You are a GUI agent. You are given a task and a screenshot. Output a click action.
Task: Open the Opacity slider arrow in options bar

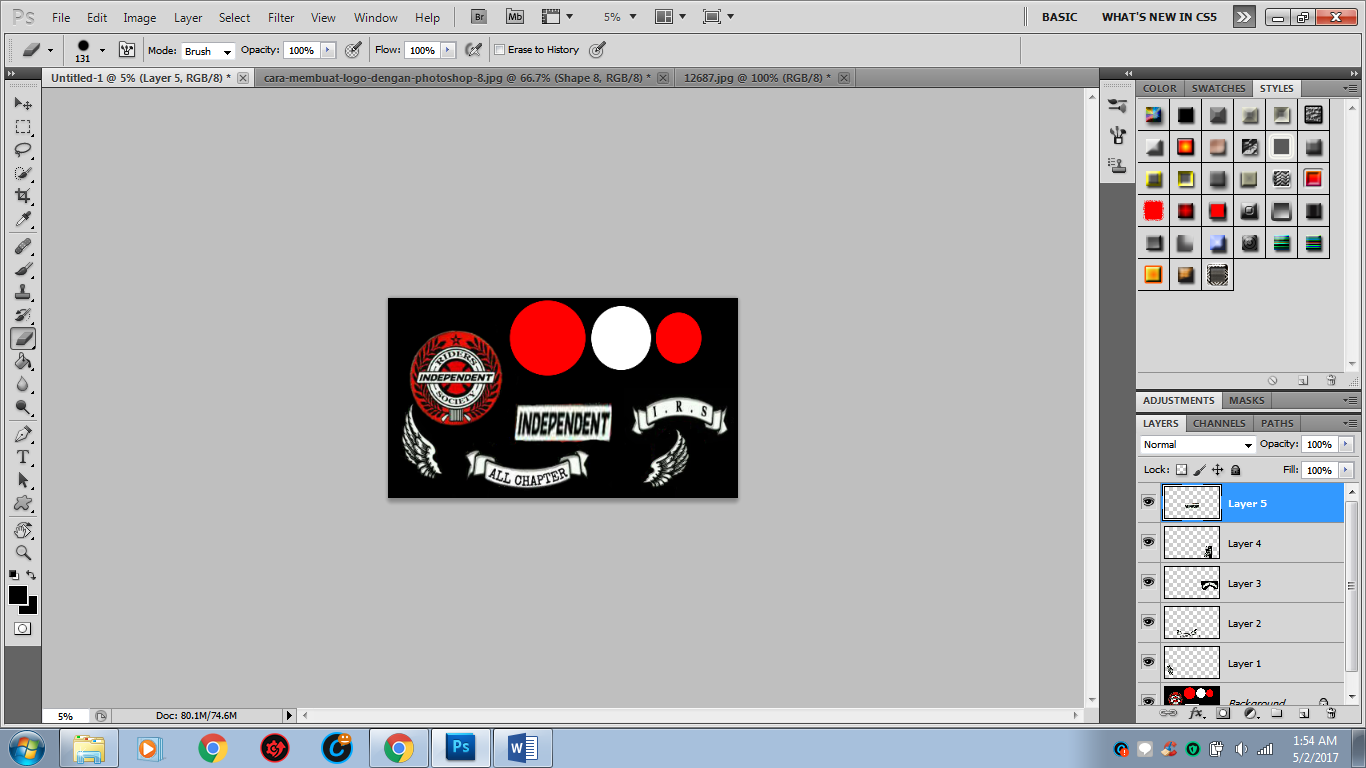[328, 50]
